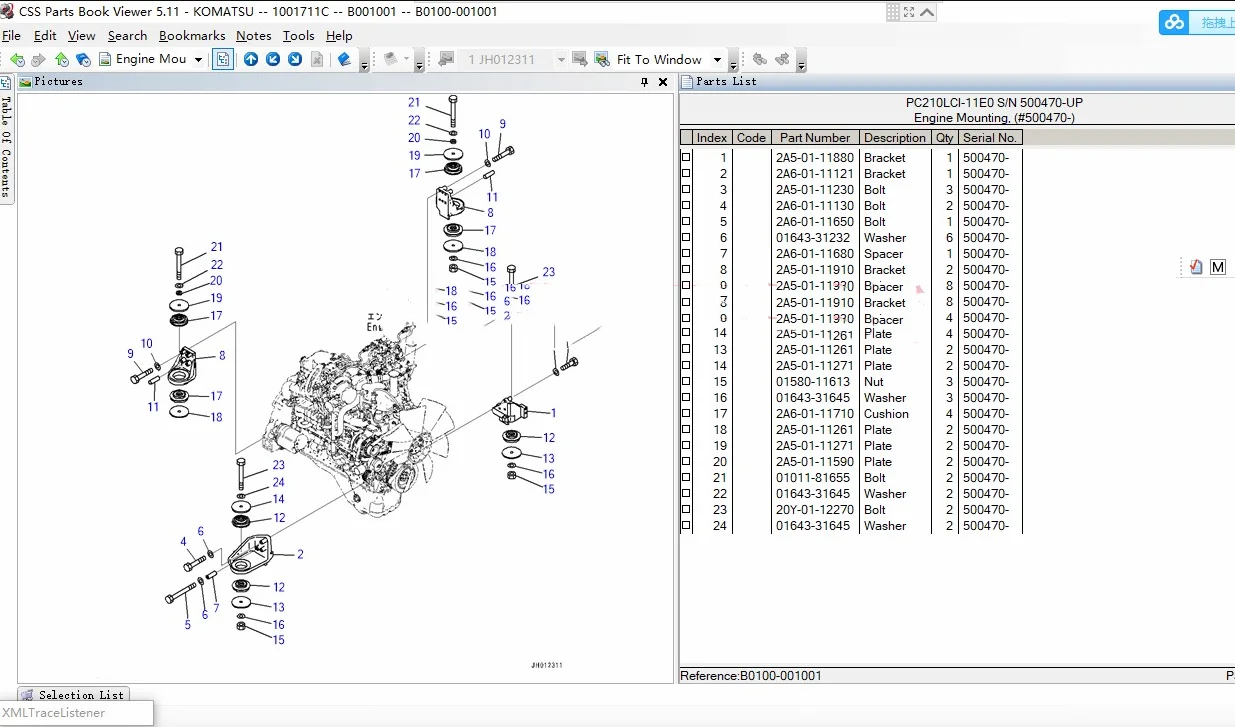1235x727 pixels.
Task: Click the blue book bookmark icon
Action: [344, 59]
